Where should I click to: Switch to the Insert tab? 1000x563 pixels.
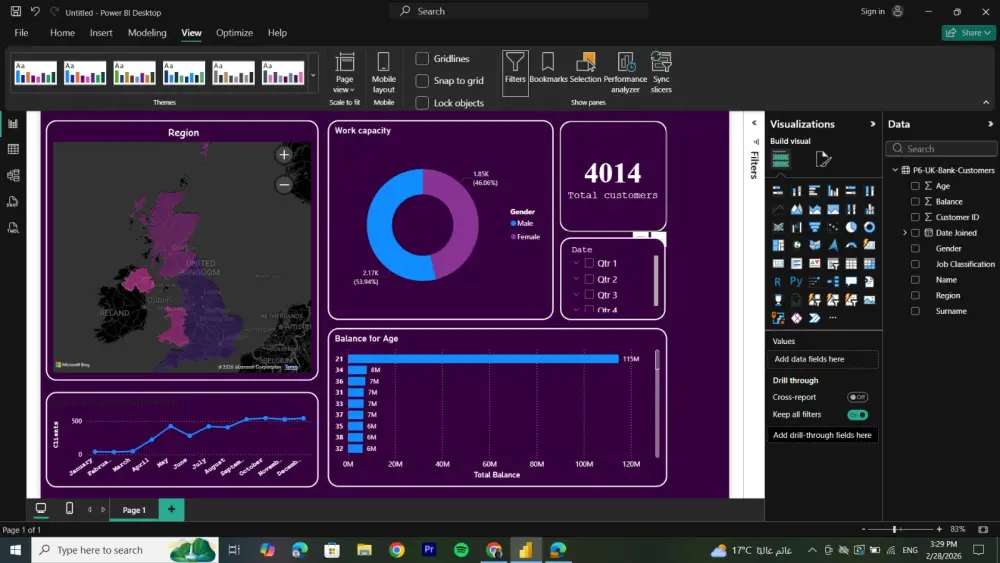point(101,33)
